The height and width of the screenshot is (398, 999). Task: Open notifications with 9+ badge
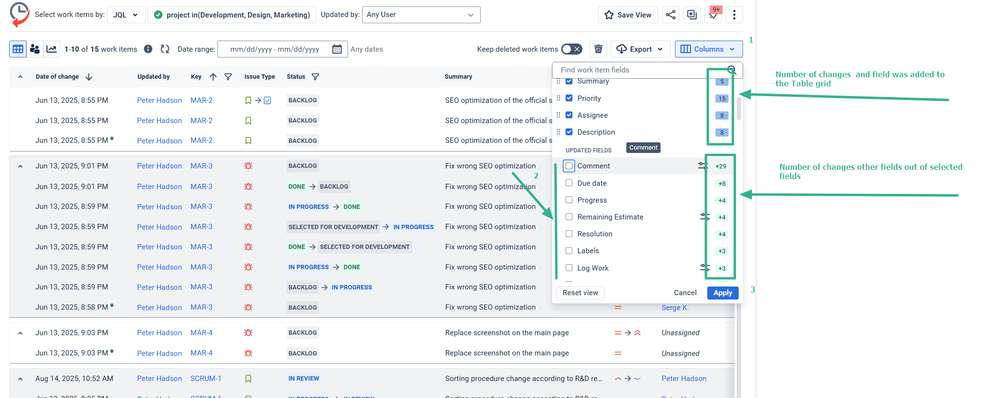point(714,15)
